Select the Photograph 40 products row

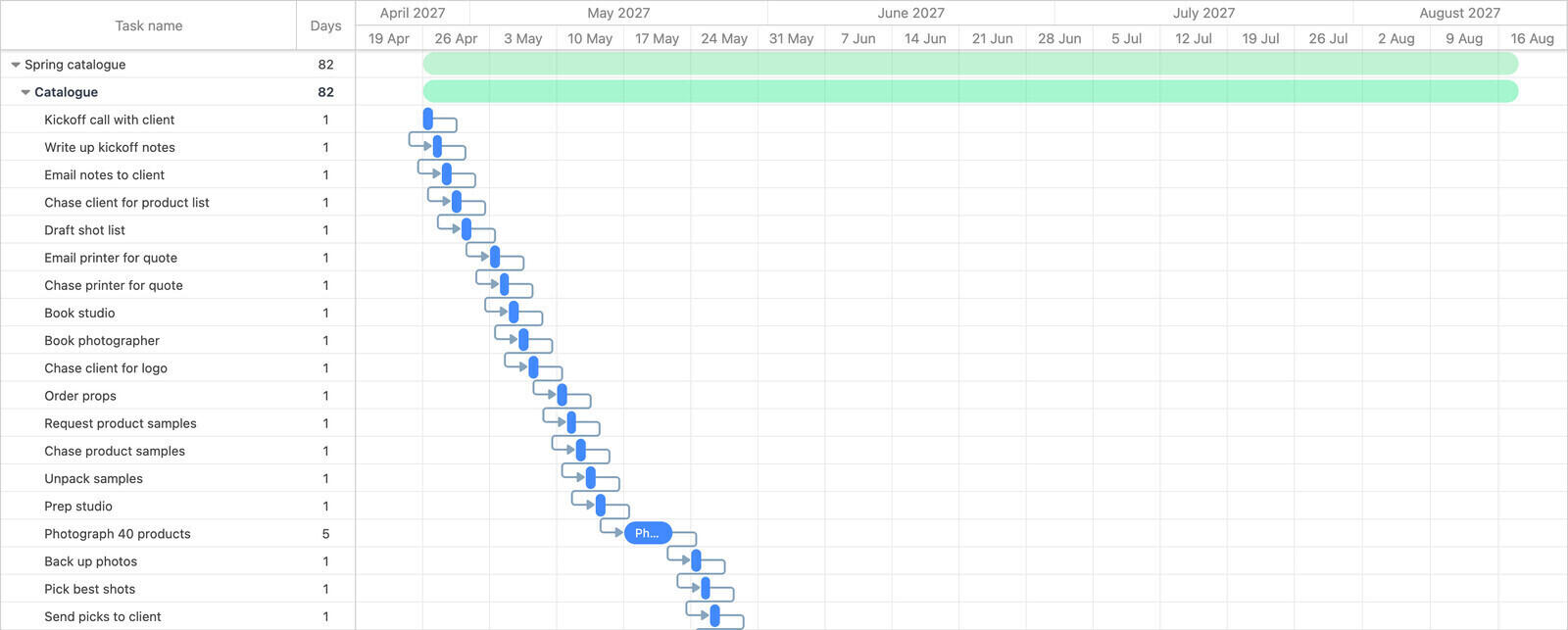(177, 534)
